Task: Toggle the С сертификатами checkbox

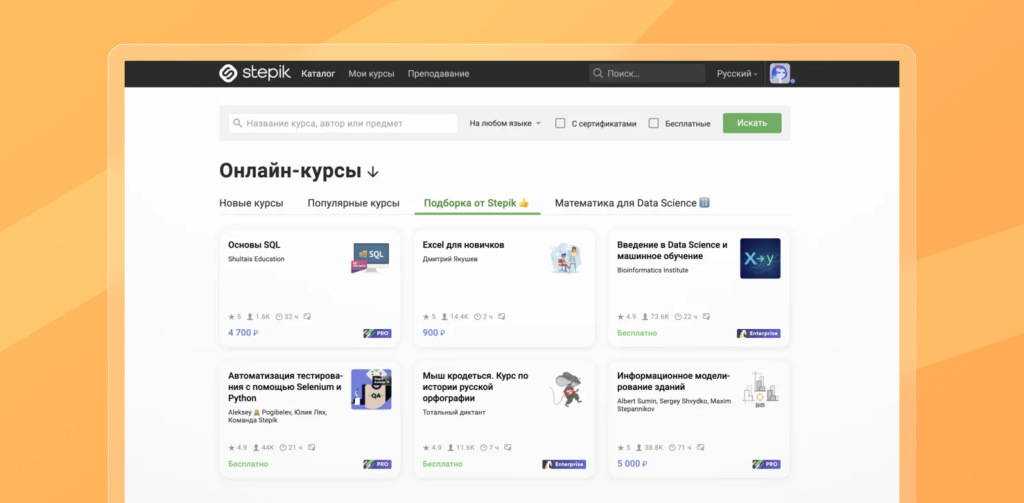Action: pos(560,123)
